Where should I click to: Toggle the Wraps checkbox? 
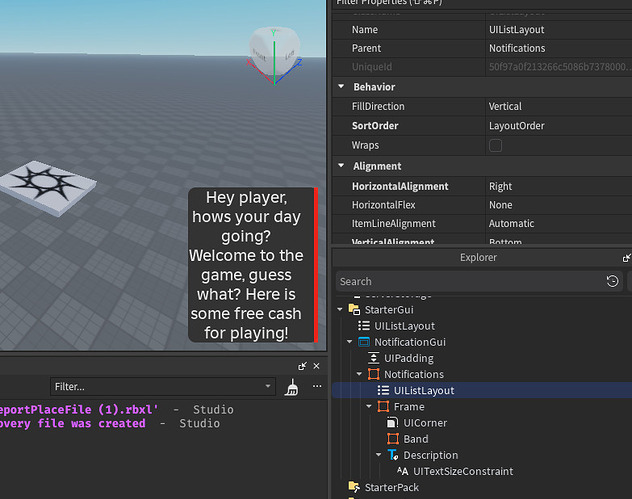(x=495, y=146)
